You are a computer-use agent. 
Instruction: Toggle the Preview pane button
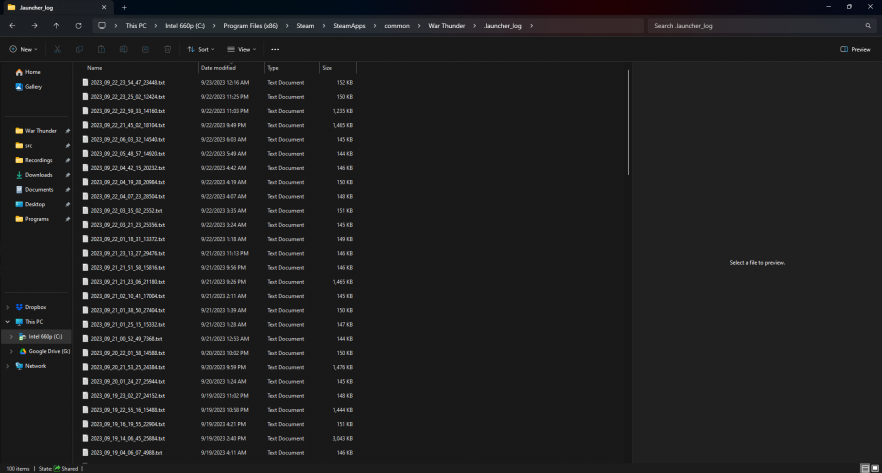click(855, 49)
